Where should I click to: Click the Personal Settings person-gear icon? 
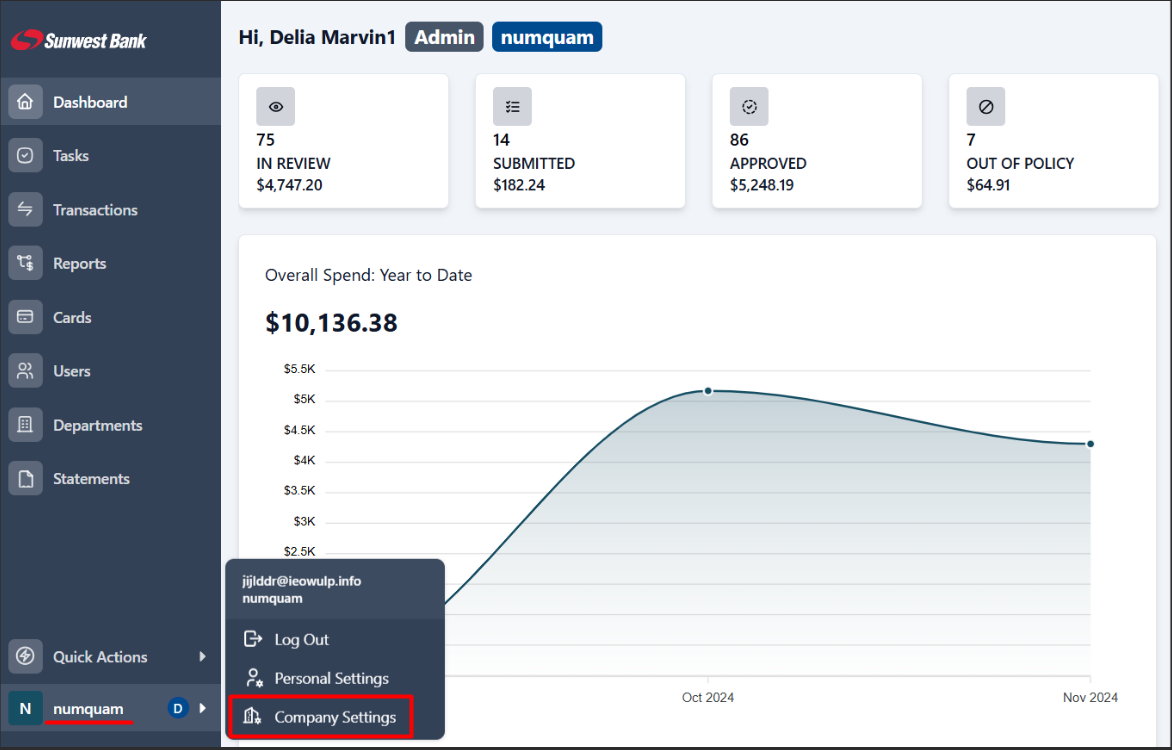(254, 678)
